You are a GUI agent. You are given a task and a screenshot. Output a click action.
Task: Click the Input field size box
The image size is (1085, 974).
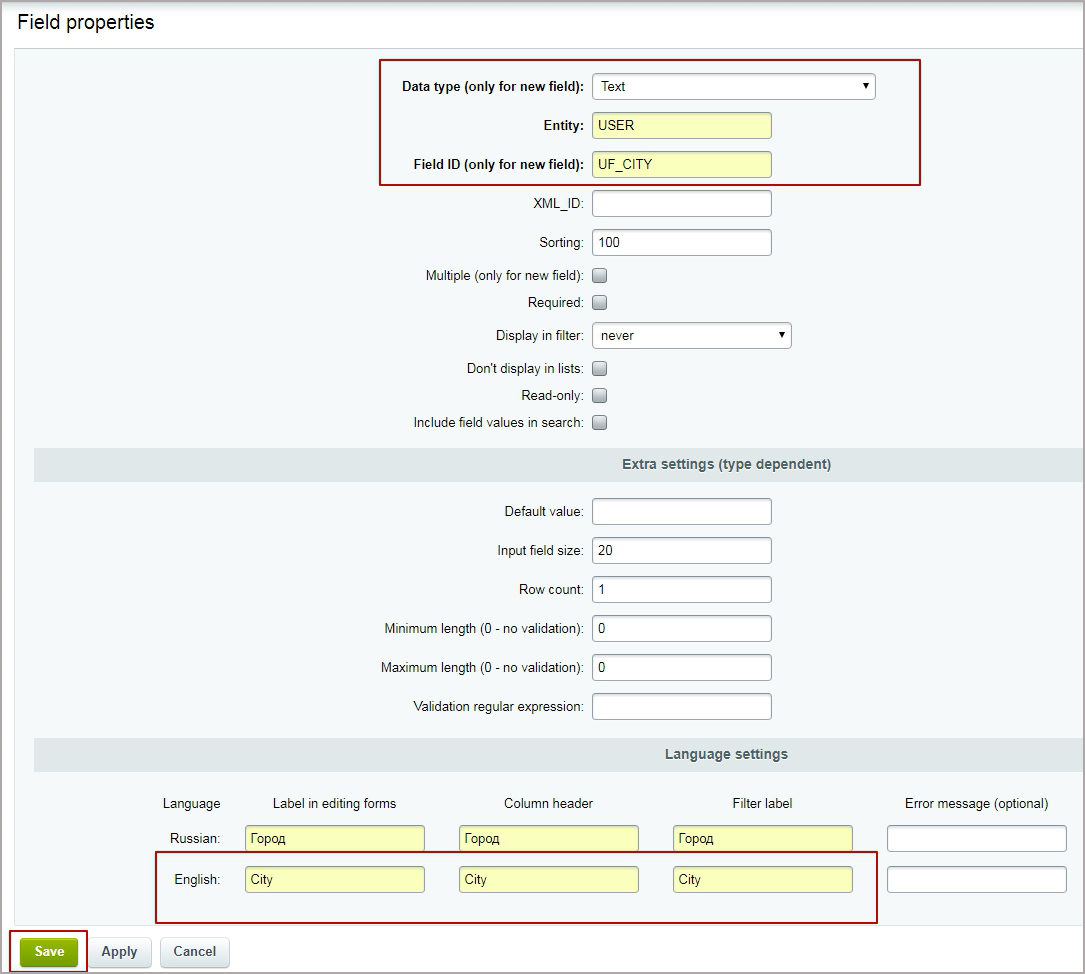click(x=682, y=551)
